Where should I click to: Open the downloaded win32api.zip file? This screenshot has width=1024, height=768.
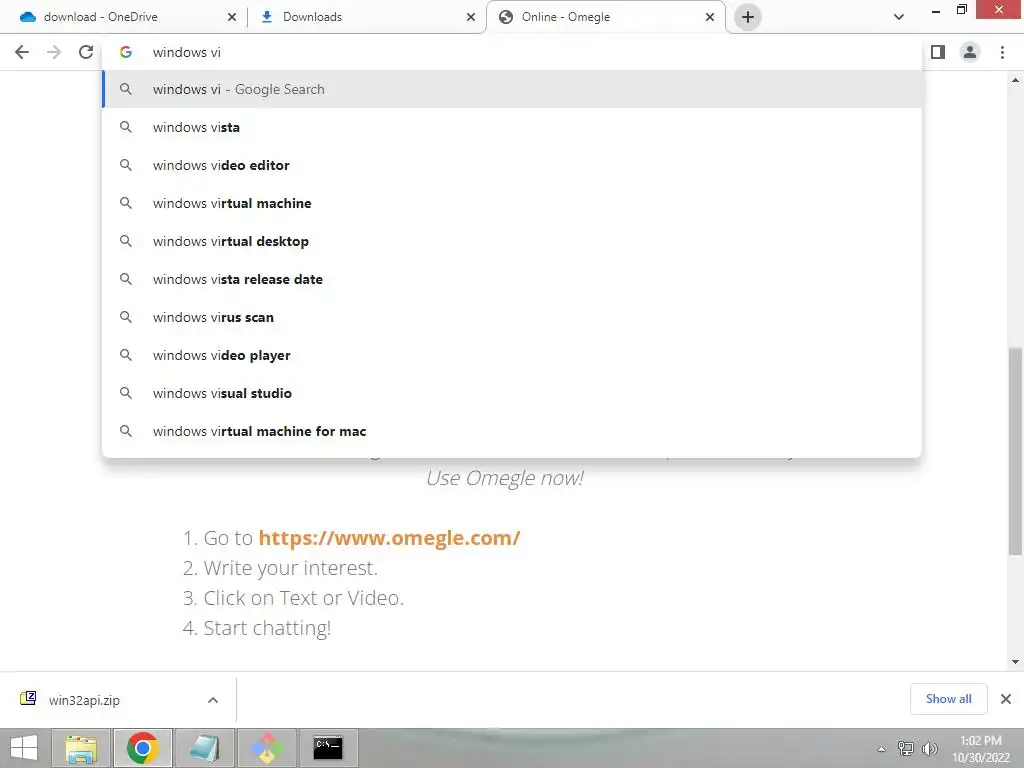[x=84, y=700]
